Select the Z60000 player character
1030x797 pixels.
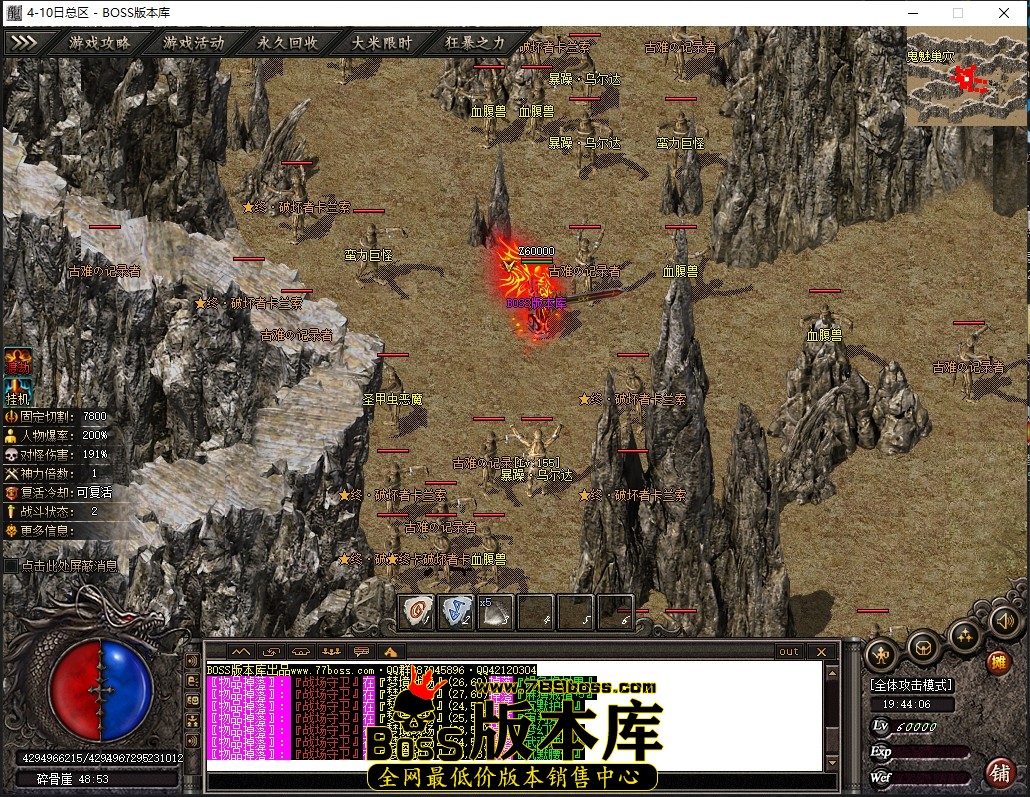(x=537, y=292)
